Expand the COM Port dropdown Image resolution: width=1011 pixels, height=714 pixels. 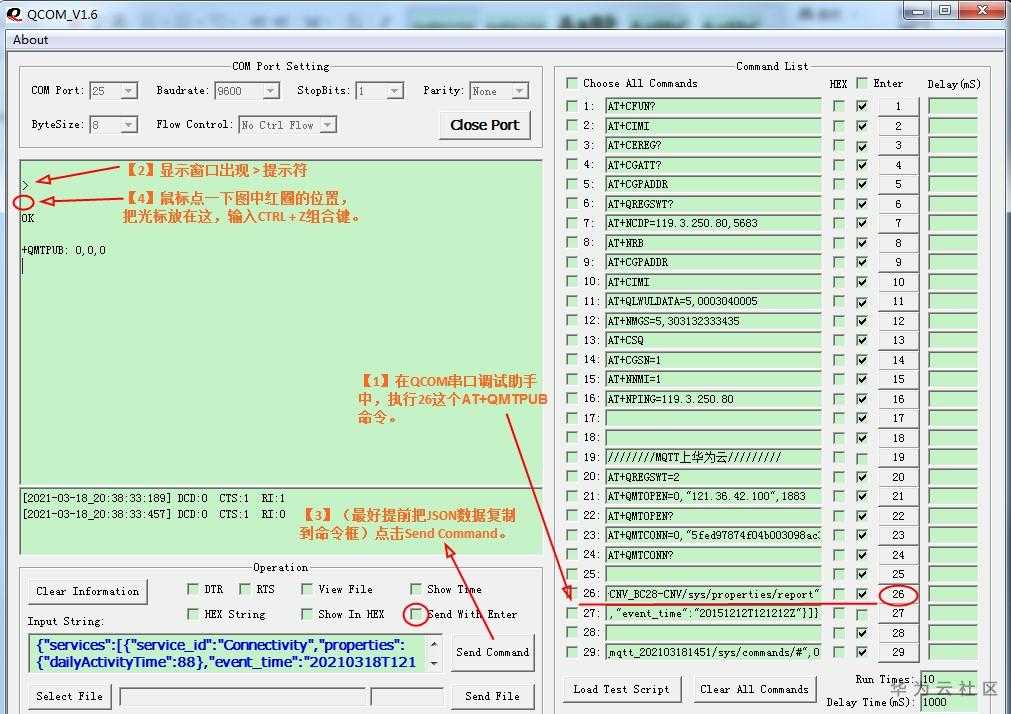[129, 91]
